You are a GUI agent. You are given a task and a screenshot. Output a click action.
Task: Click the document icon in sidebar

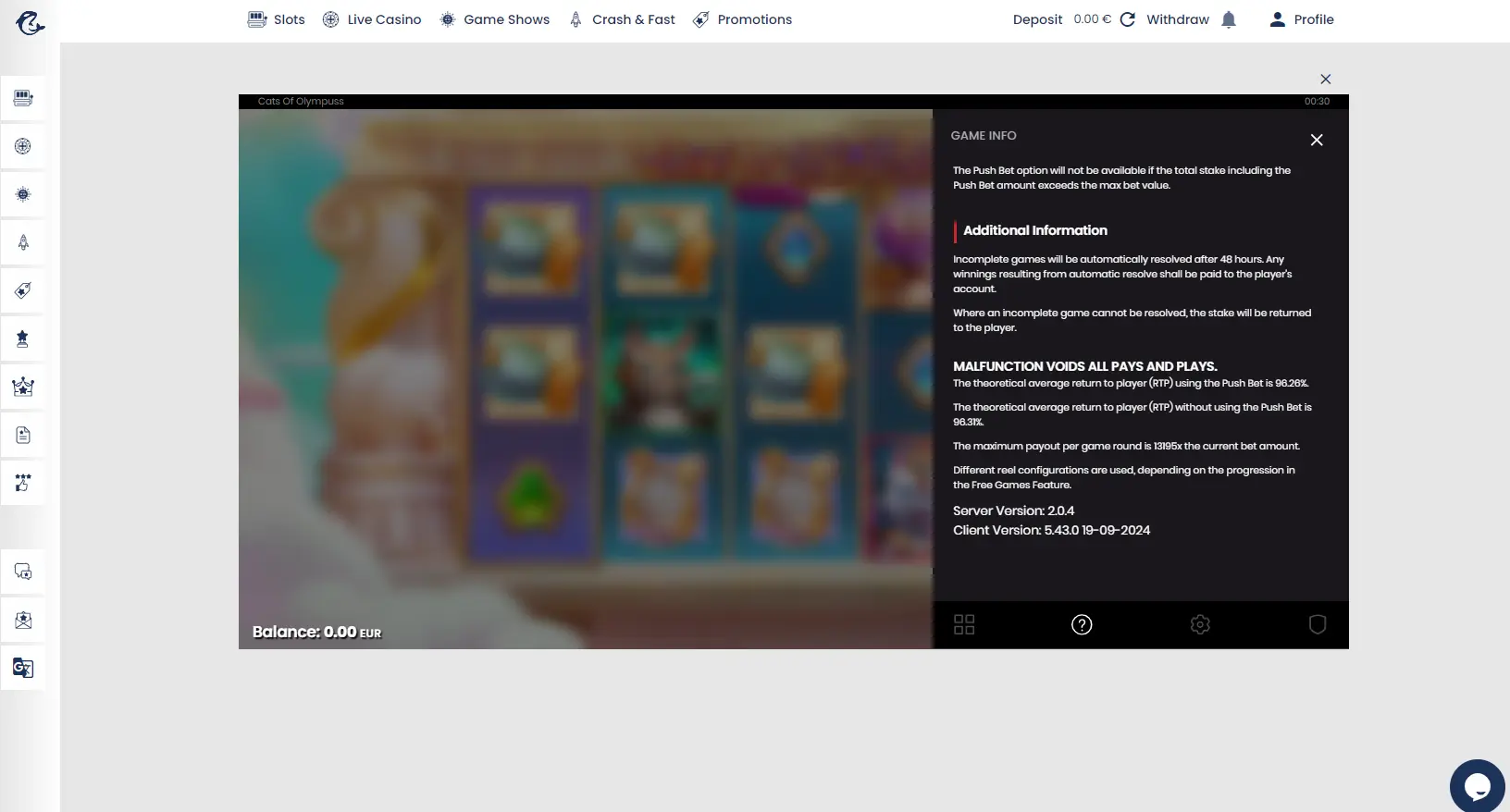[23, 435]
